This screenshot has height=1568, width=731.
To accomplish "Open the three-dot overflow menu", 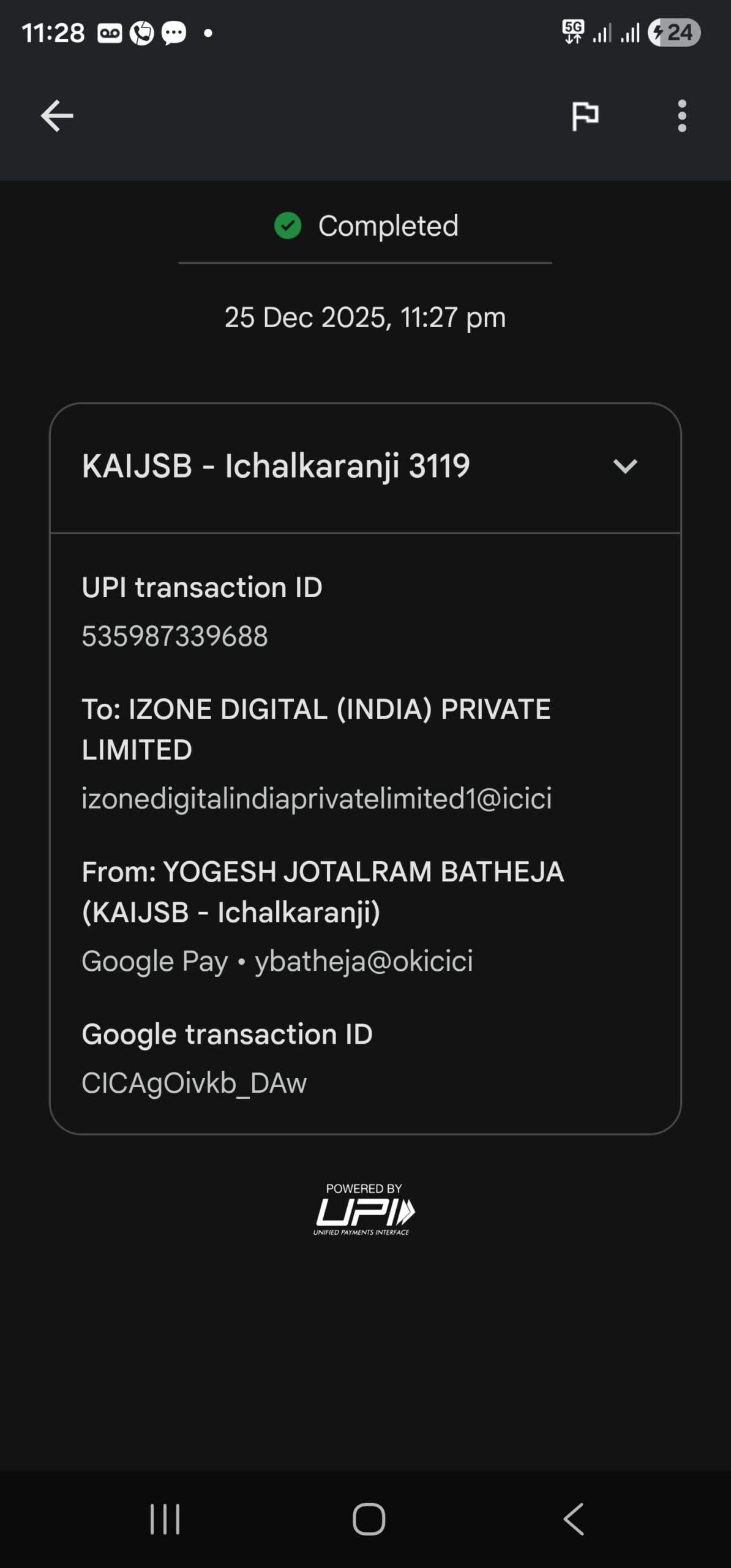I will tap(682, 116).
